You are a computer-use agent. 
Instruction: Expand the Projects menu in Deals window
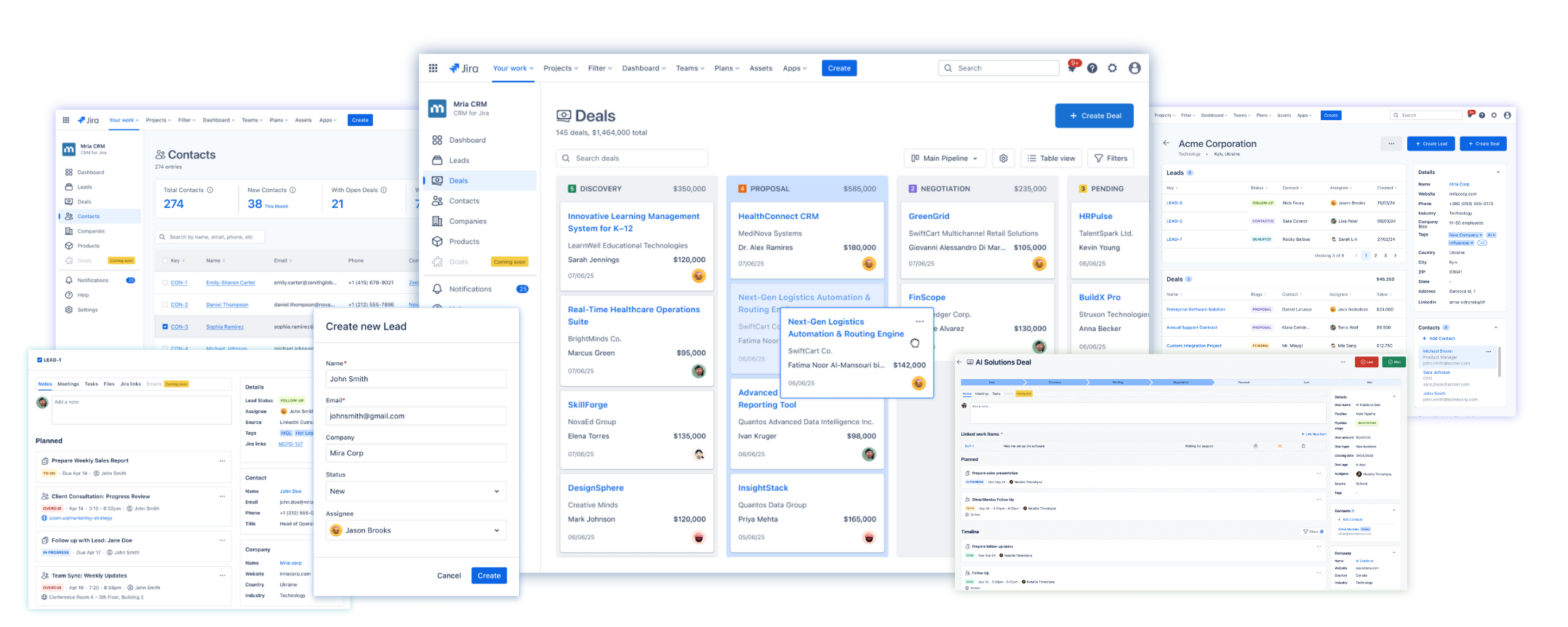561,68
